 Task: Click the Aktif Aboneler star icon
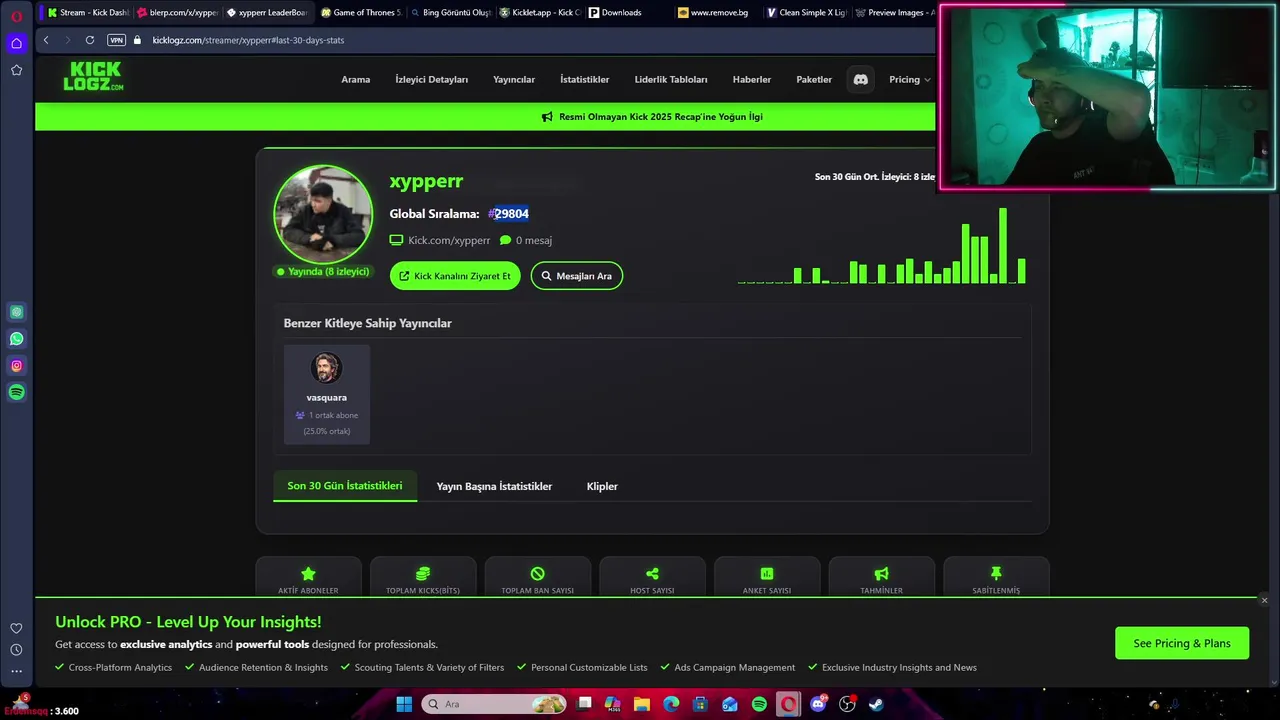(308, 573)
